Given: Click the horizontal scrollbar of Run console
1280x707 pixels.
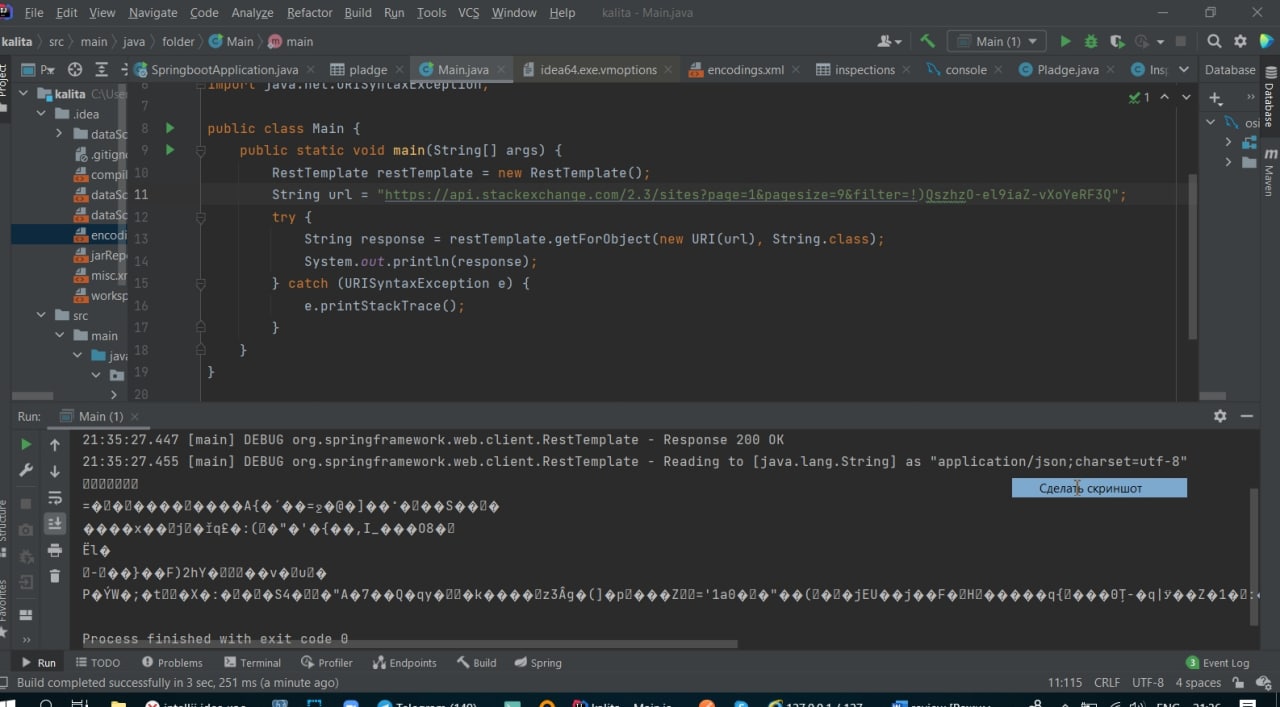Looking at the screenshot, I should tap(409, 644).
